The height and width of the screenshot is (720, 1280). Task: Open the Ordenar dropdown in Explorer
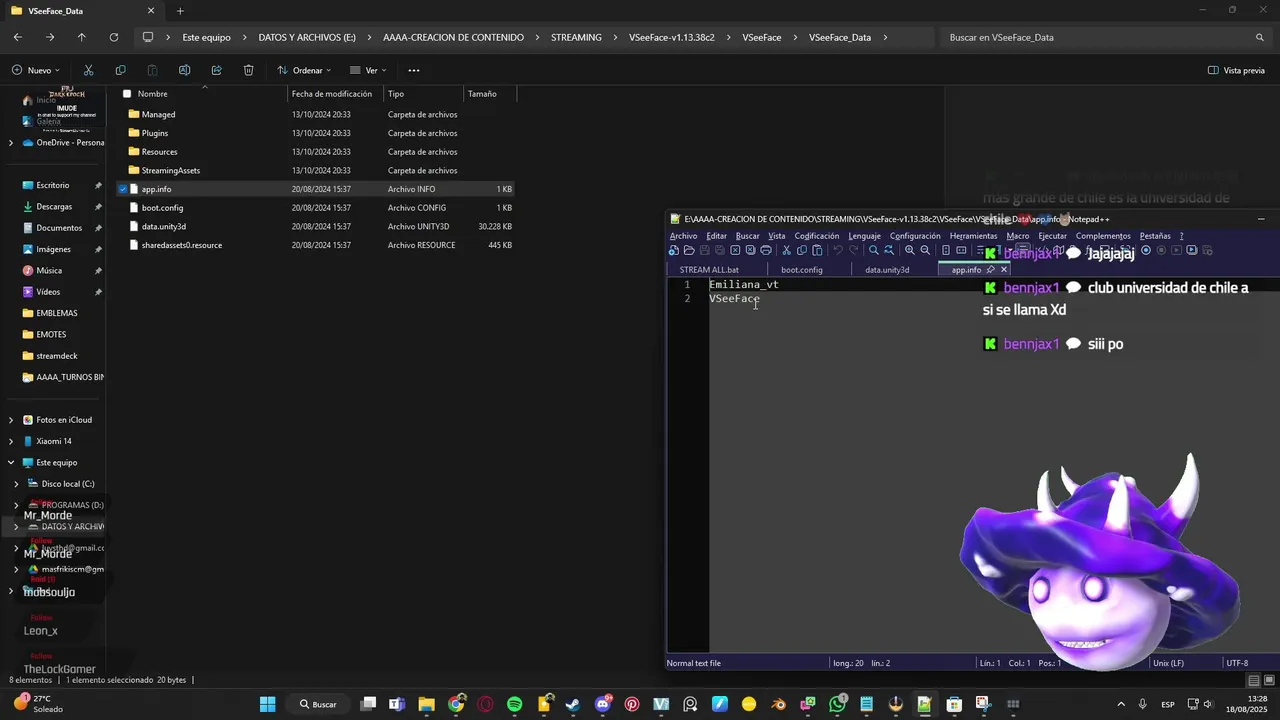click(304, 70)
